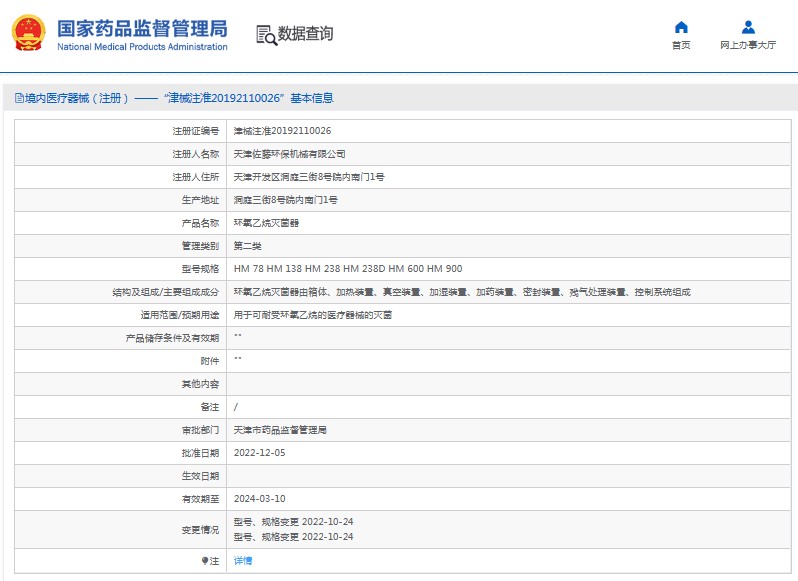Click the 变更情况 label

coord(201,530)
